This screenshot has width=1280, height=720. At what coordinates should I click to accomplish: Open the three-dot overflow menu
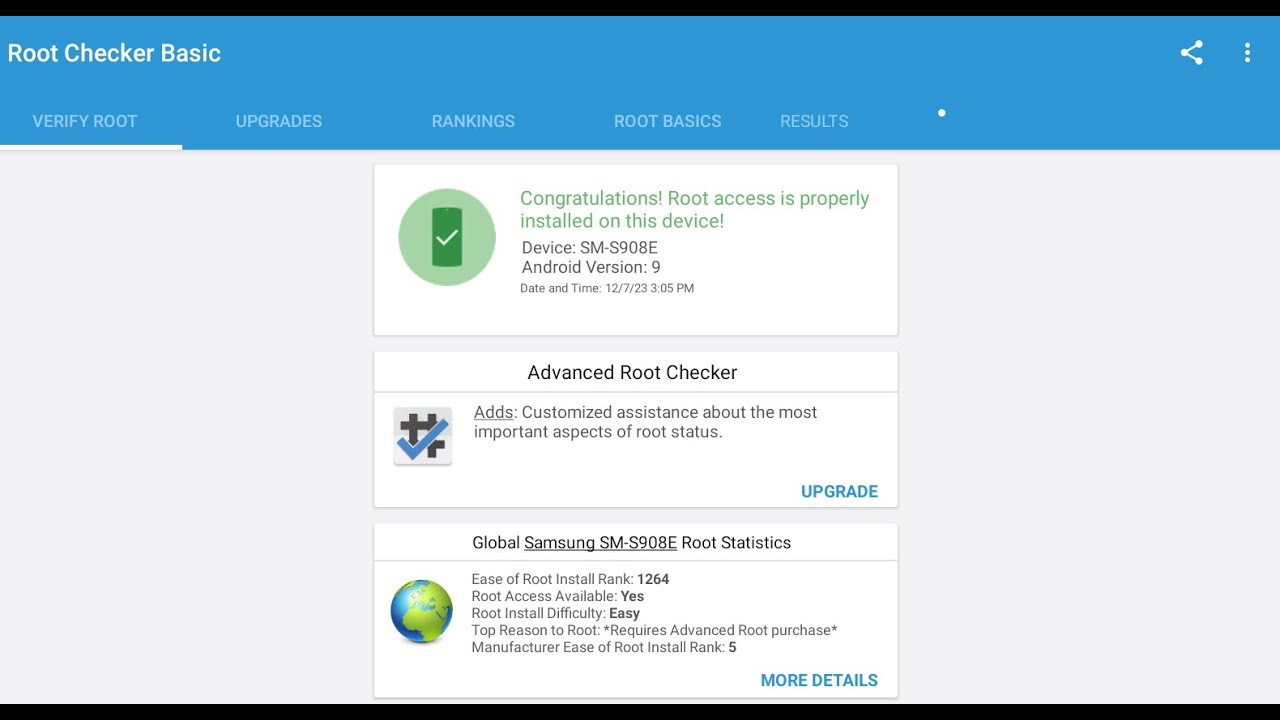click(1247, 53)
